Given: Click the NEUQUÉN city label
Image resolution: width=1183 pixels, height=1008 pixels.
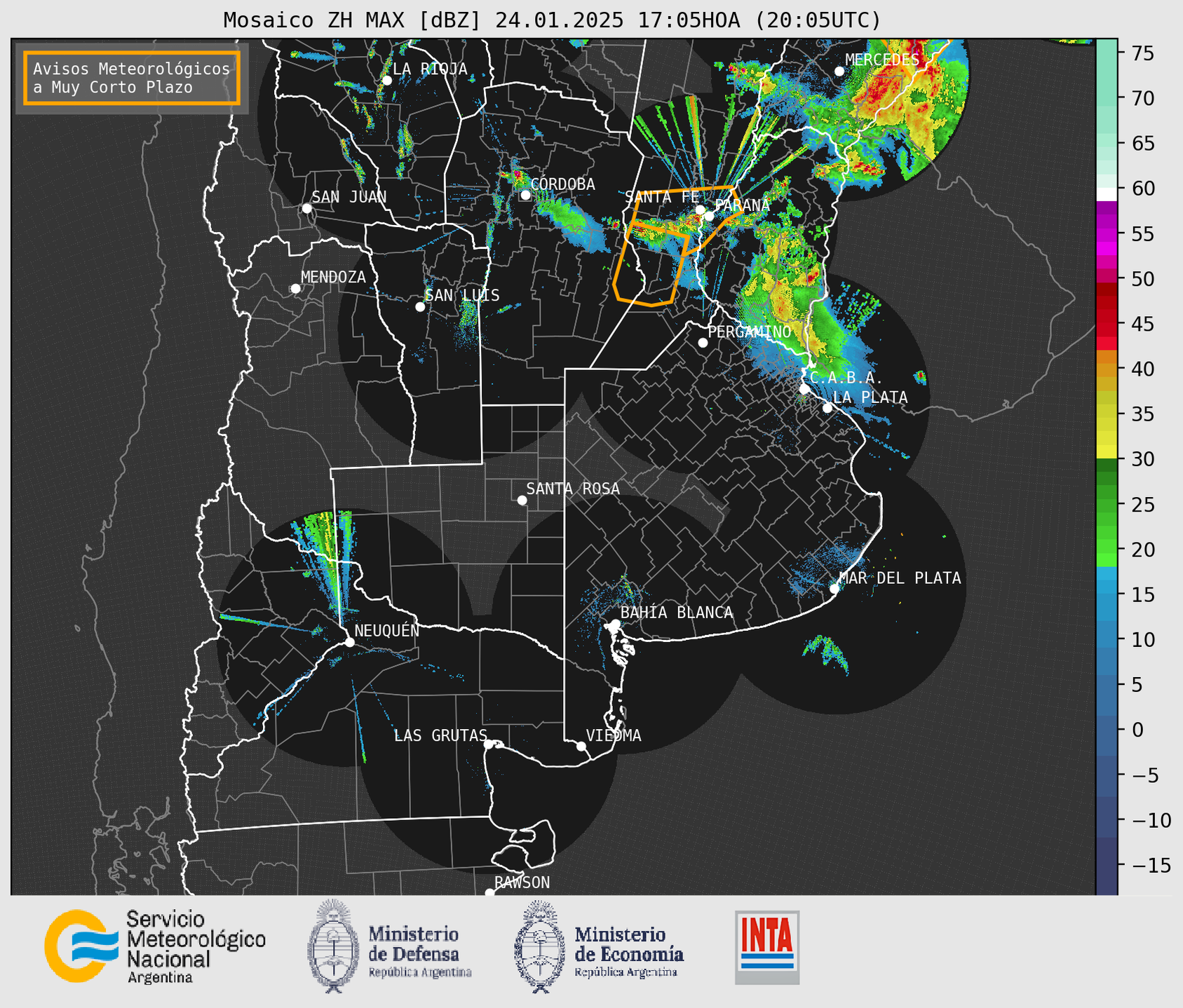Looking at the screenshot, I should click(386, 630).
